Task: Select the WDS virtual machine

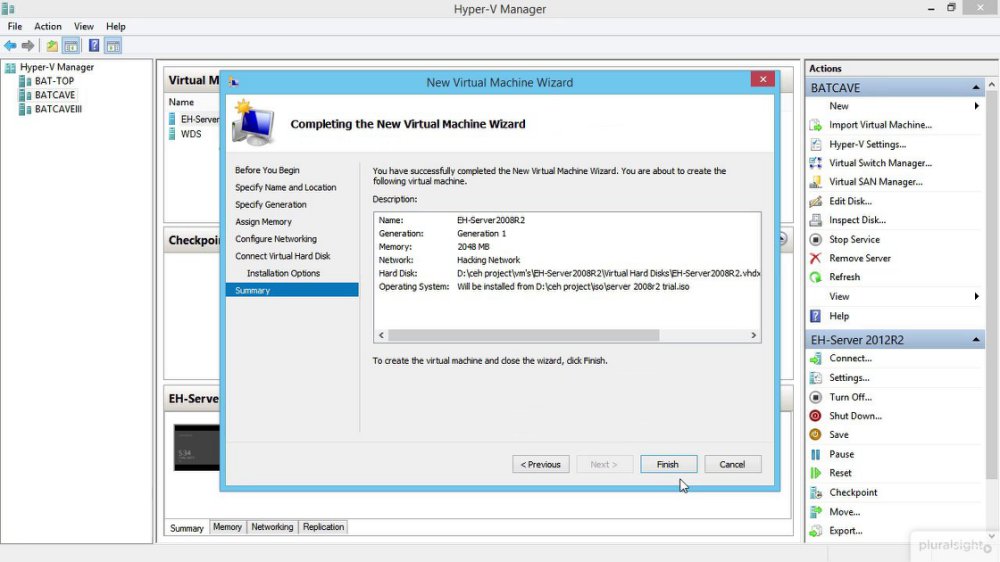Action: click(x=191, y=134)
